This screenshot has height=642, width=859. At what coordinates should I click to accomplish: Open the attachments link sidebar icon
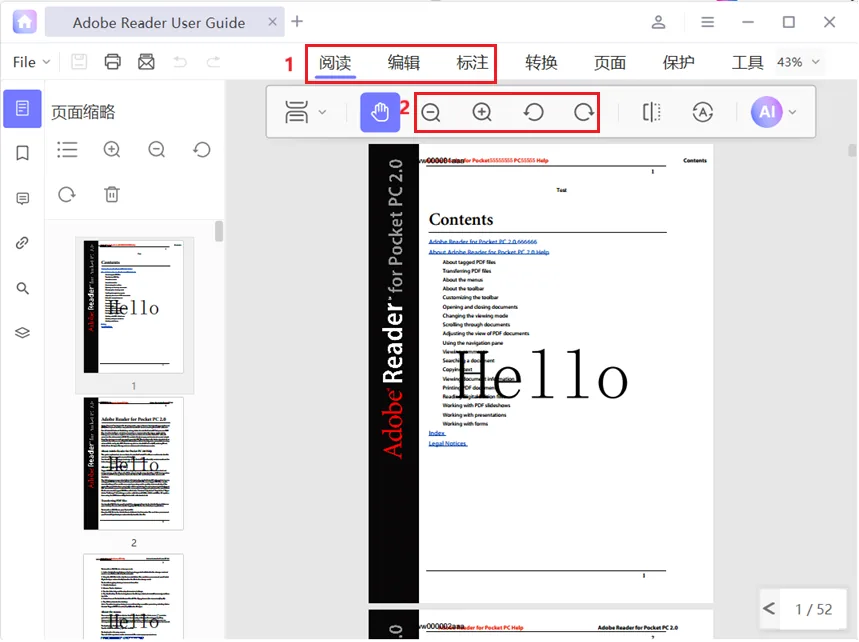point(22,243)
